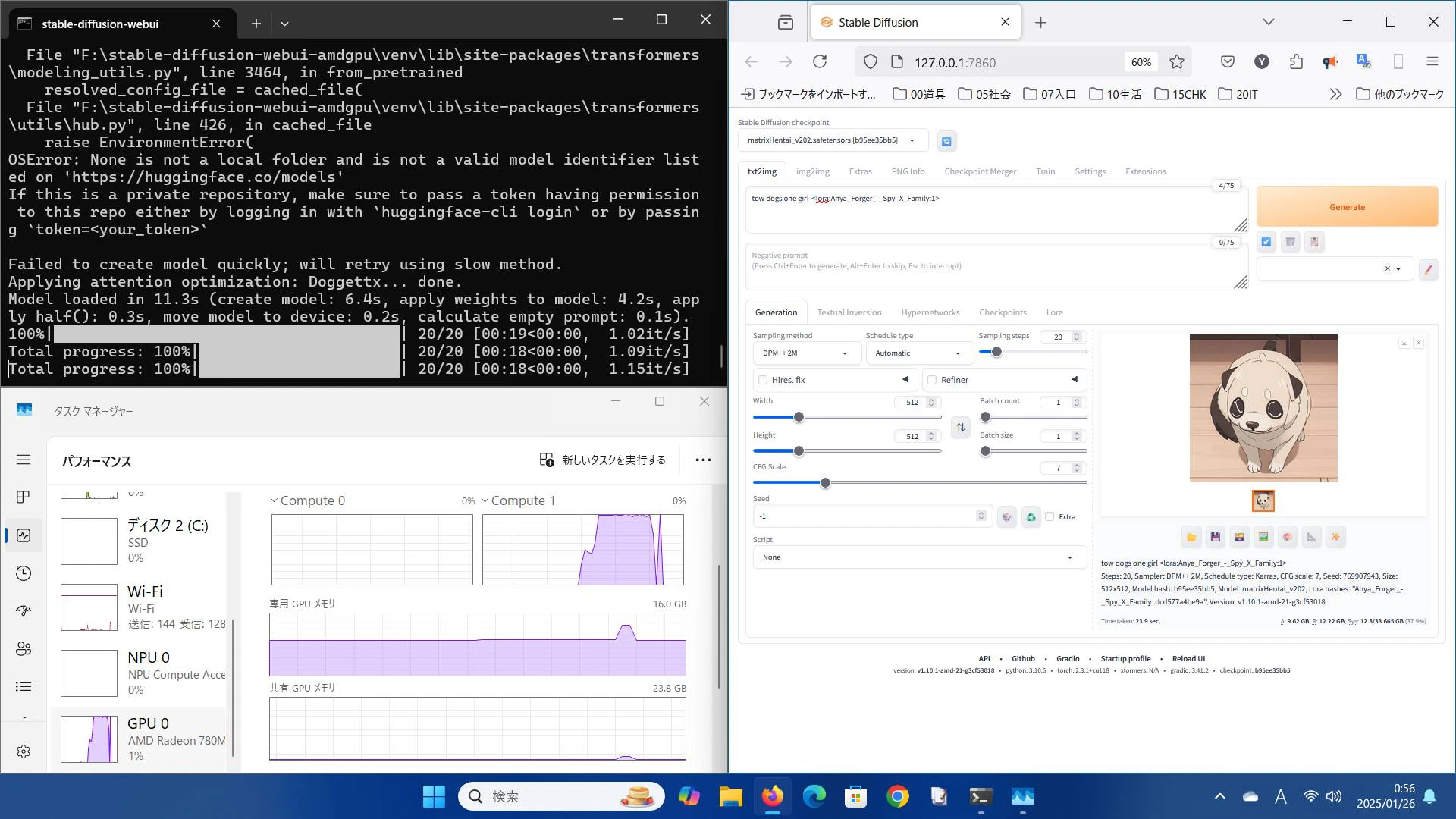Download the generated image from gallery

(x=1404, y=343)
